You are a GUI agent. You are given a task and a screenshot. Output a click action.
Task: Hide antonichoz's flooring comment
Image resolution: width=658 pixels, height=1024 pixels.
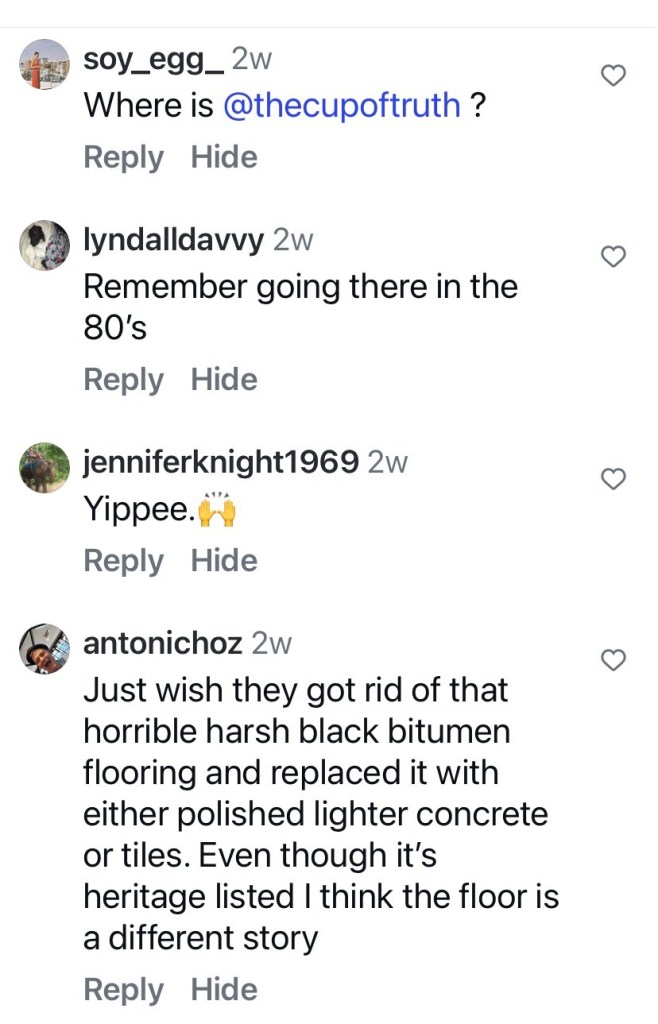pyautogui.click(x=224, y=989)
